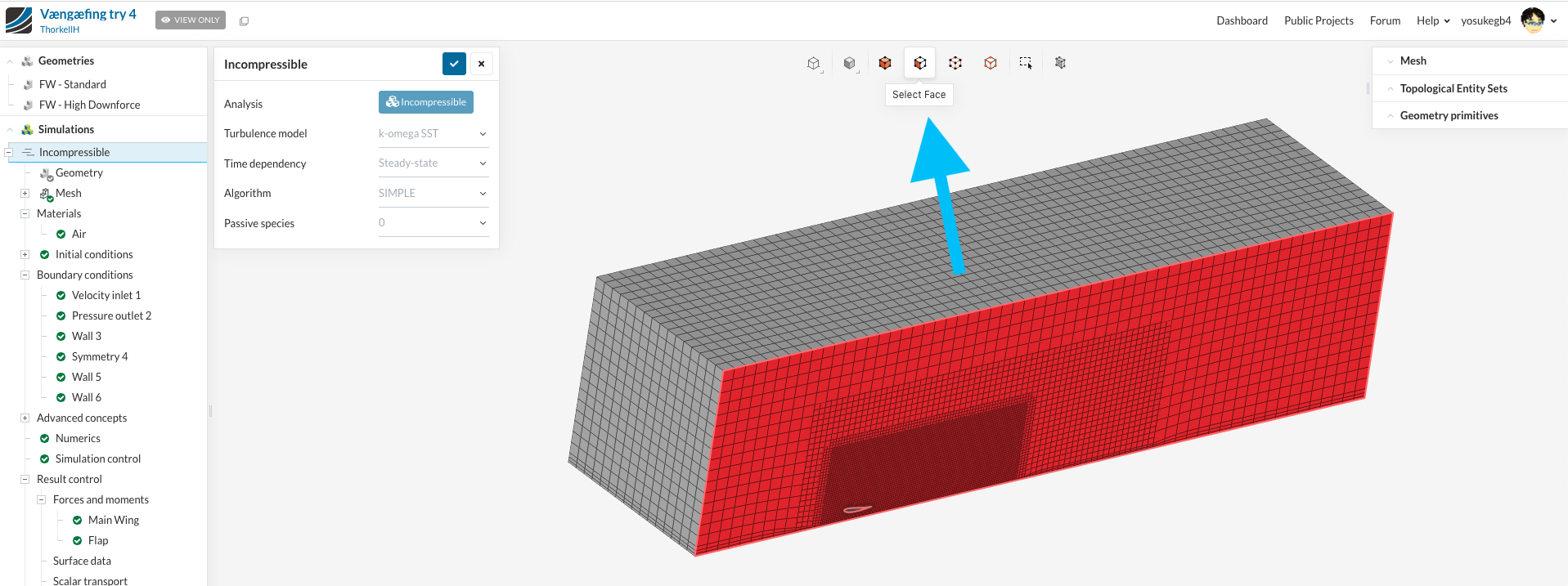Viewport: 1568px width, 586px height.
Task: Open the Time dependency dropdown
Action: pos(434,163)
